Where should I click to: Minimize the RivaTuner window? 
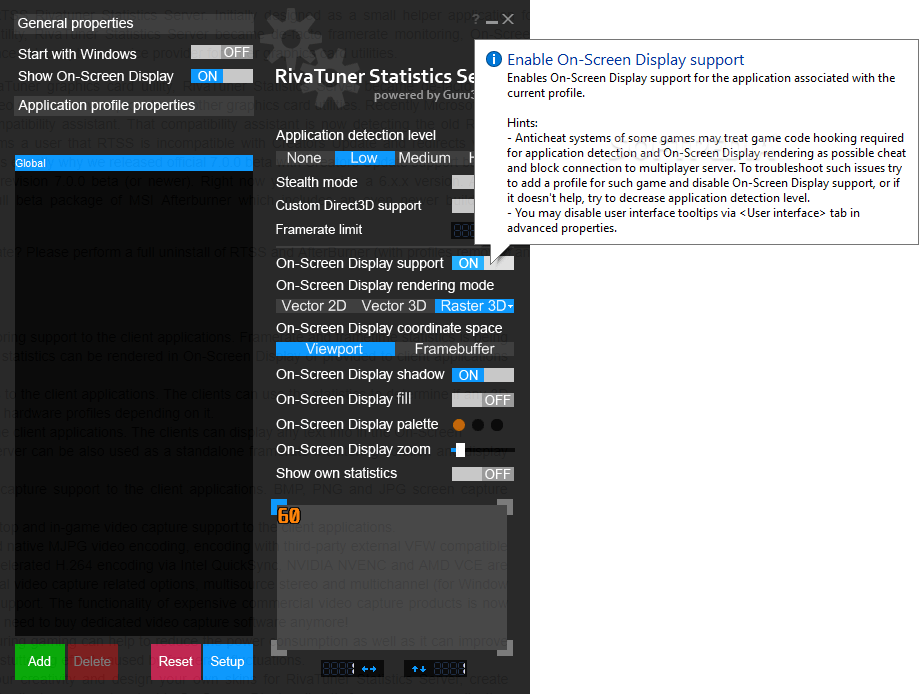click(x=492, y=22)
